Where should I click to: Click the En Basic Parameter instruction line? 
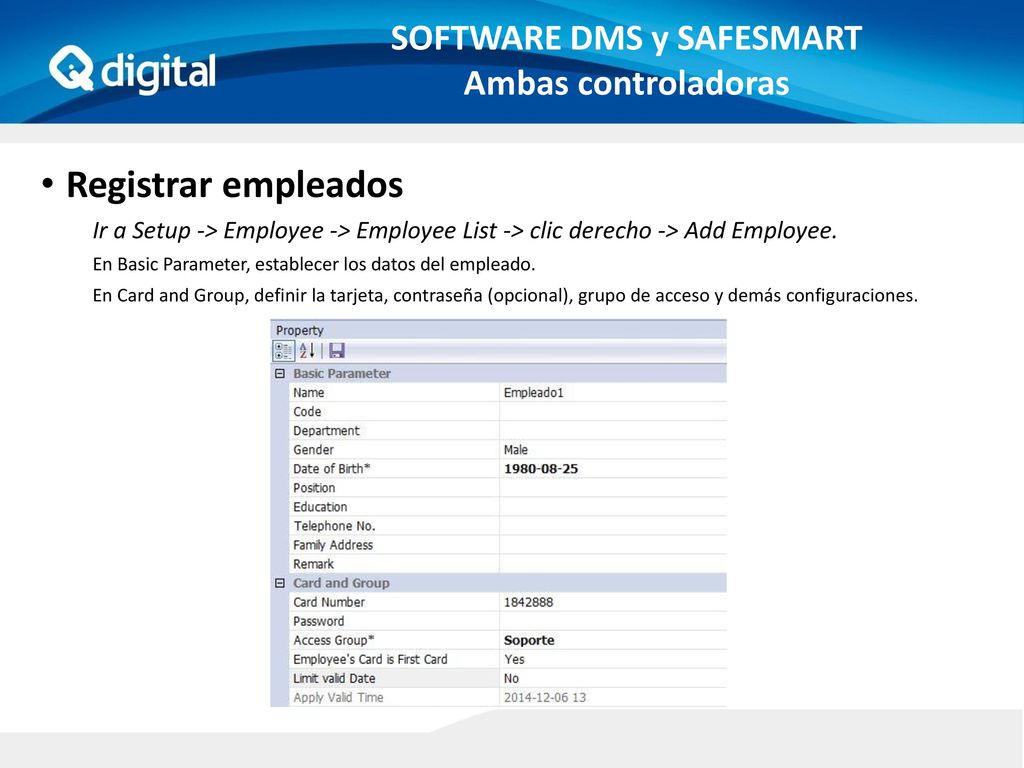tap(313, 264)
